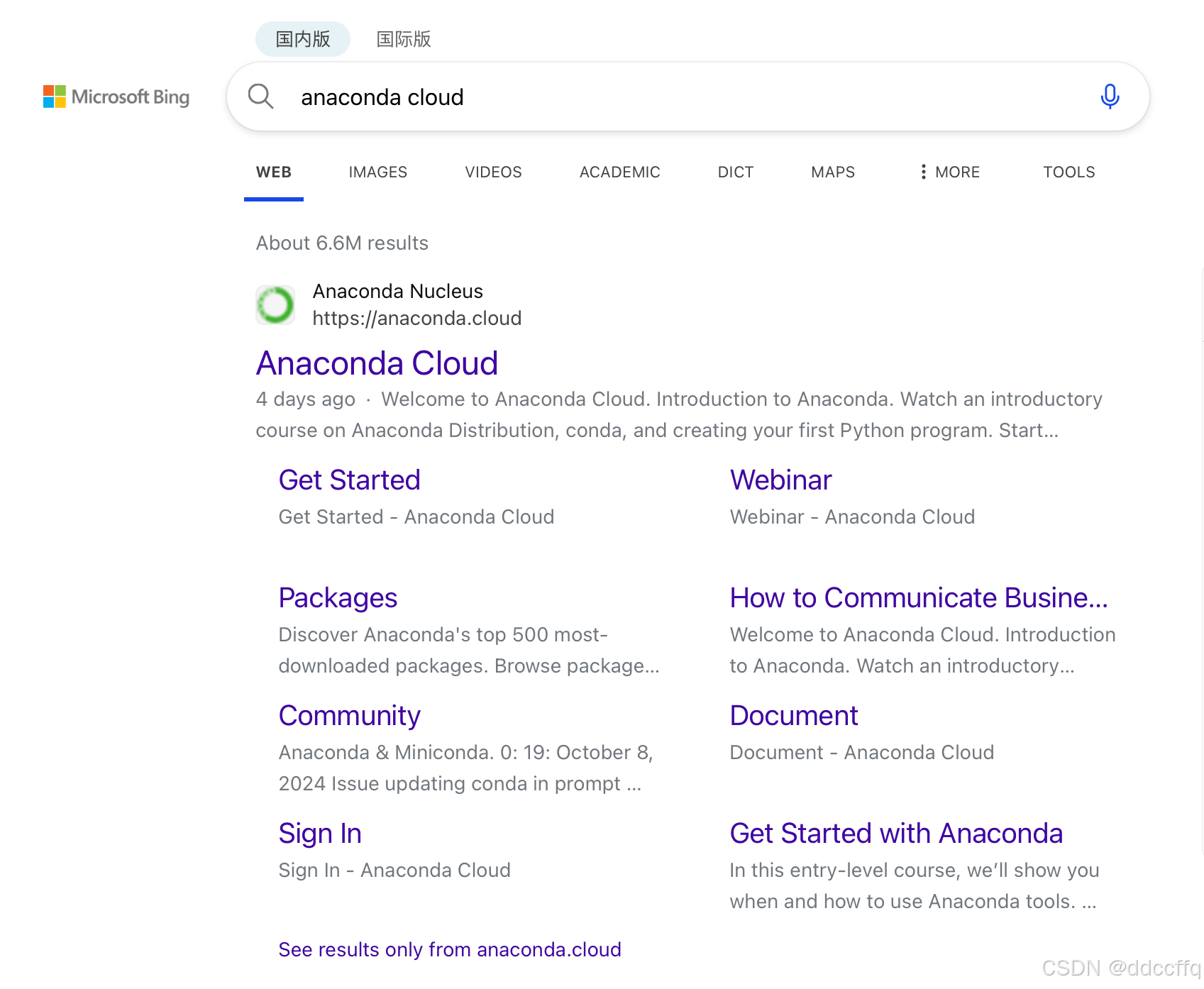
Task: Click the Anaconda Nucleus site name
Action: click(x=398, y=291)
